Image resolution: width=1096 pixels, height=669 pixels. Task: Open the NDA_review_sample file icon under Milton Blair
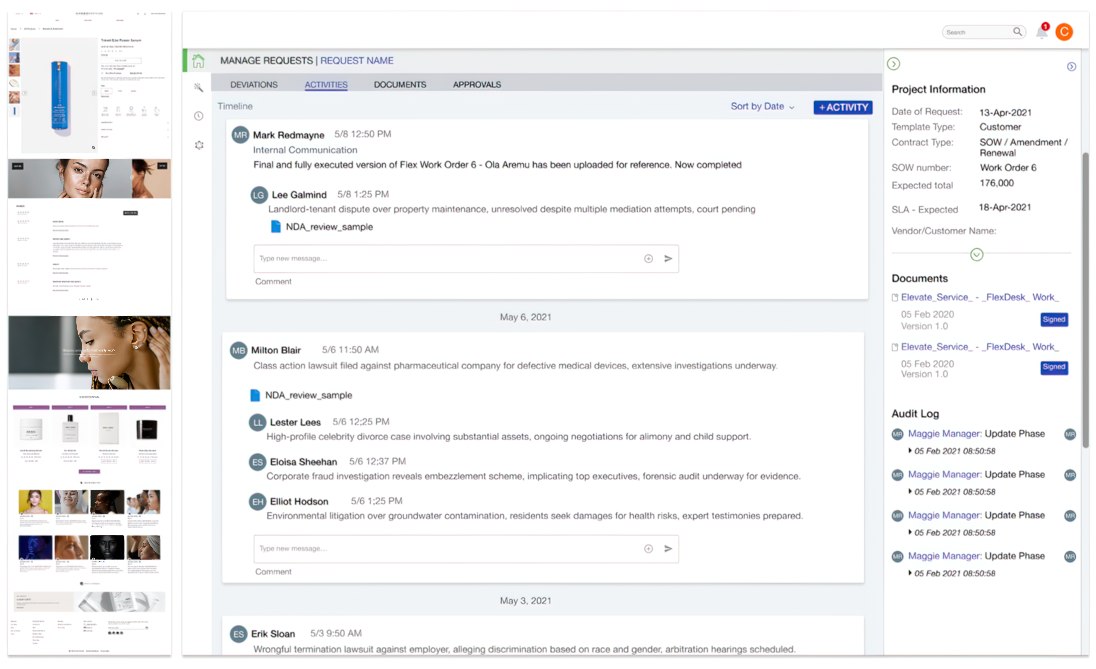[x=255, y=395]
